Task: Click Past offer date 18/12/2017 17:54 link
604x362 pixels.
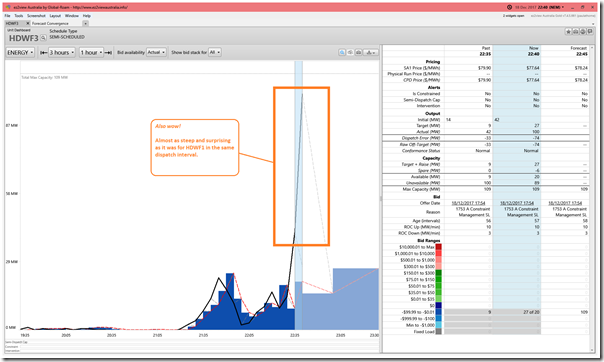Action: (x=468, y=203)
